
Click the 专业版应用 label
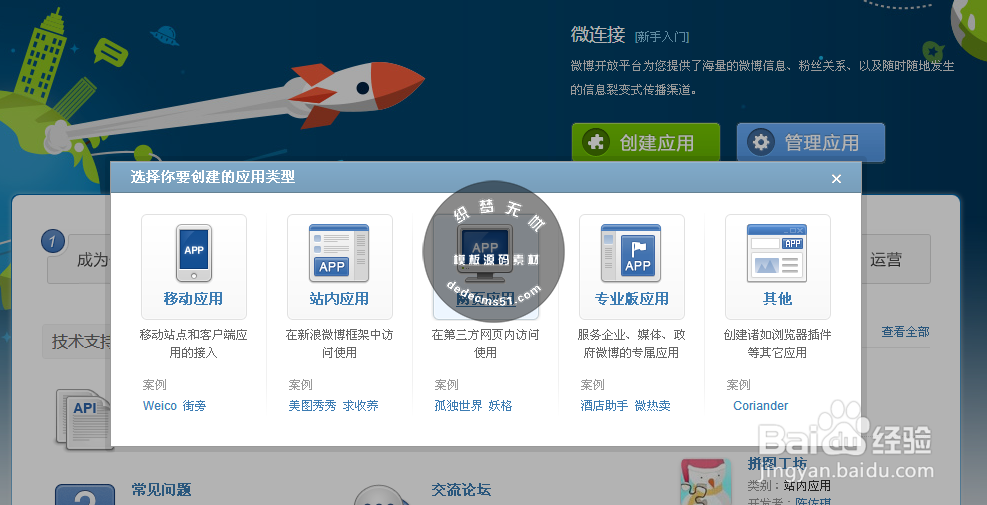pyautogui.click(x=631, y=298)
